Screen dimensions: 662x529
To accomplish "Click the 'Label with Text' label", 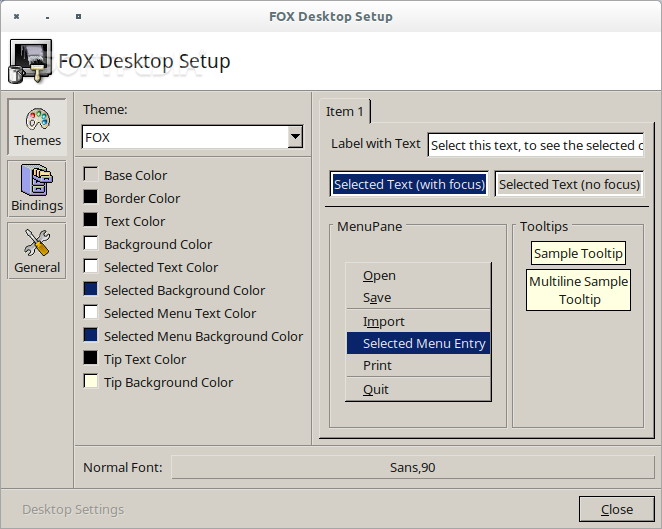I will click(376, 144).
